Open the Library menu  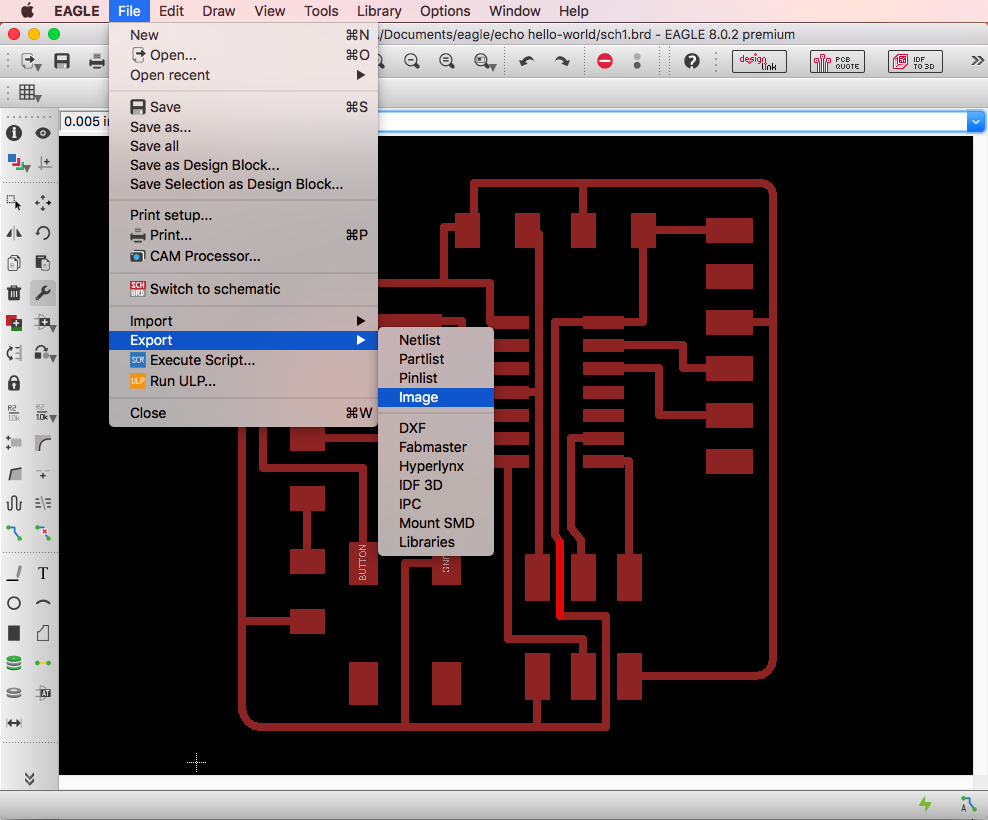click(x=379, y=11)
